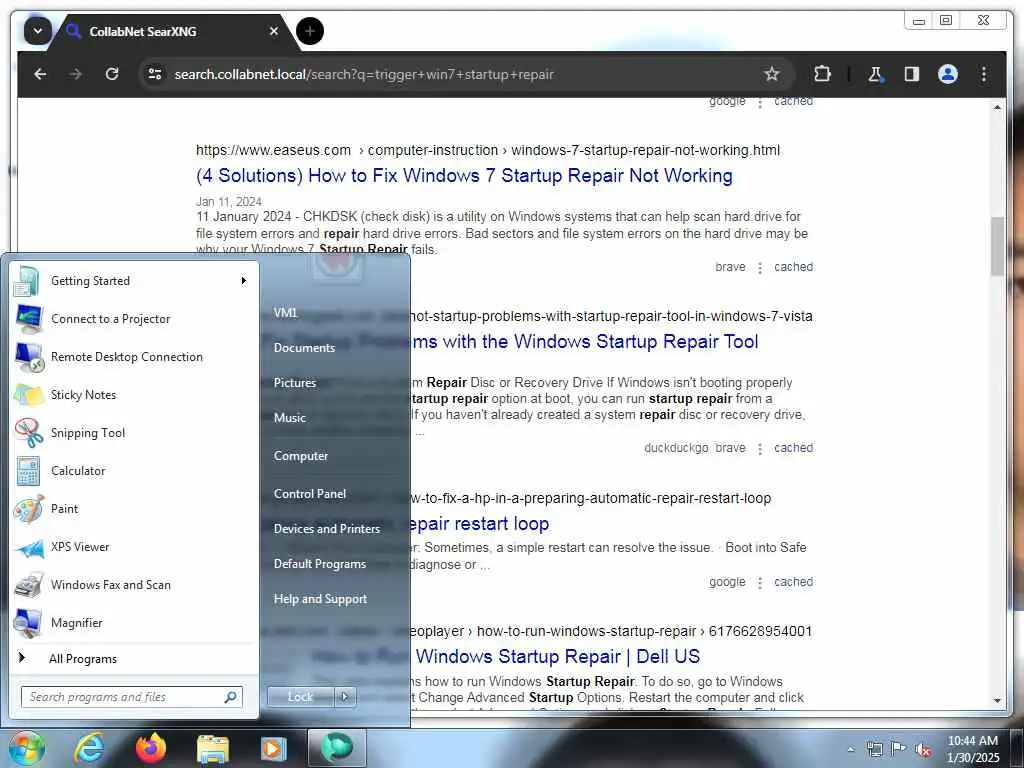Launch Connect to a Projector icon
The height and width of the screenshot is (768, 1024).
28,319
